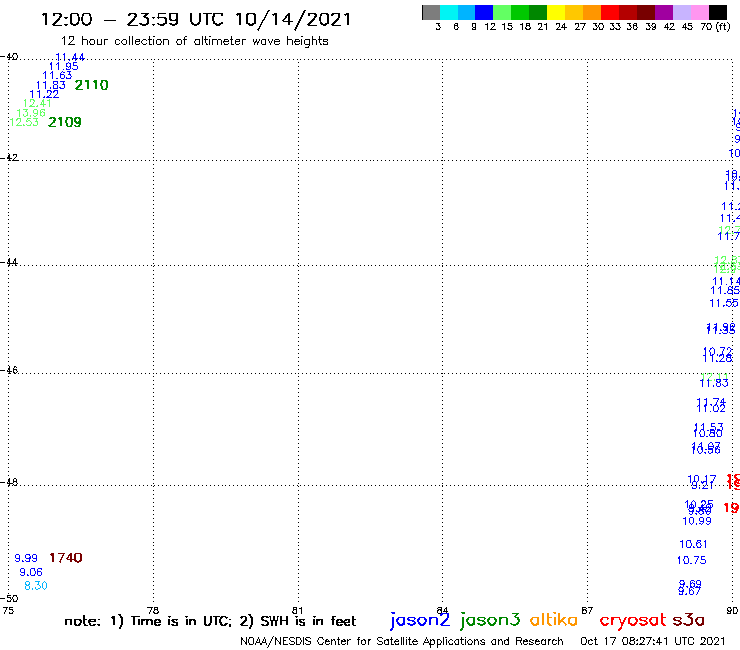Click the bright red legend swatch
The height and width of the screenshot is (650, 740).
[610, 12]
